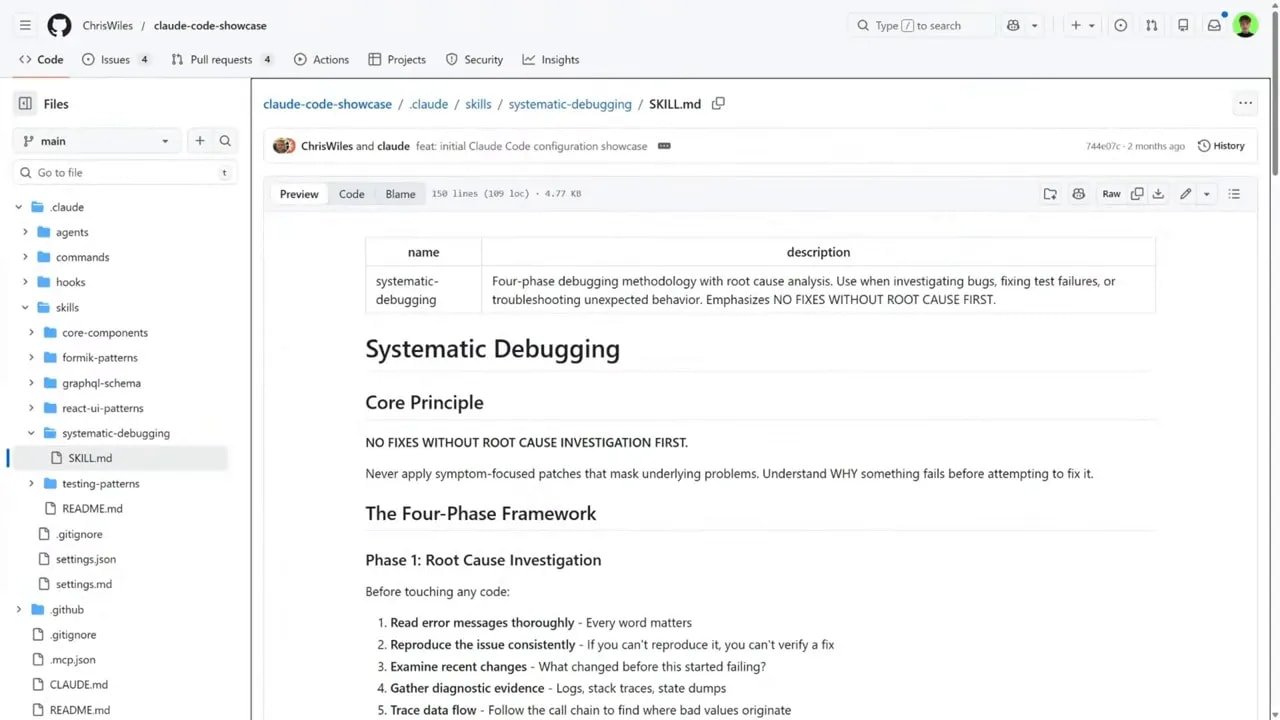The image size is (1280, 720).
Task: Click the GitHub logo in the header
Action: pyautogui.click(x=59, y=25)
